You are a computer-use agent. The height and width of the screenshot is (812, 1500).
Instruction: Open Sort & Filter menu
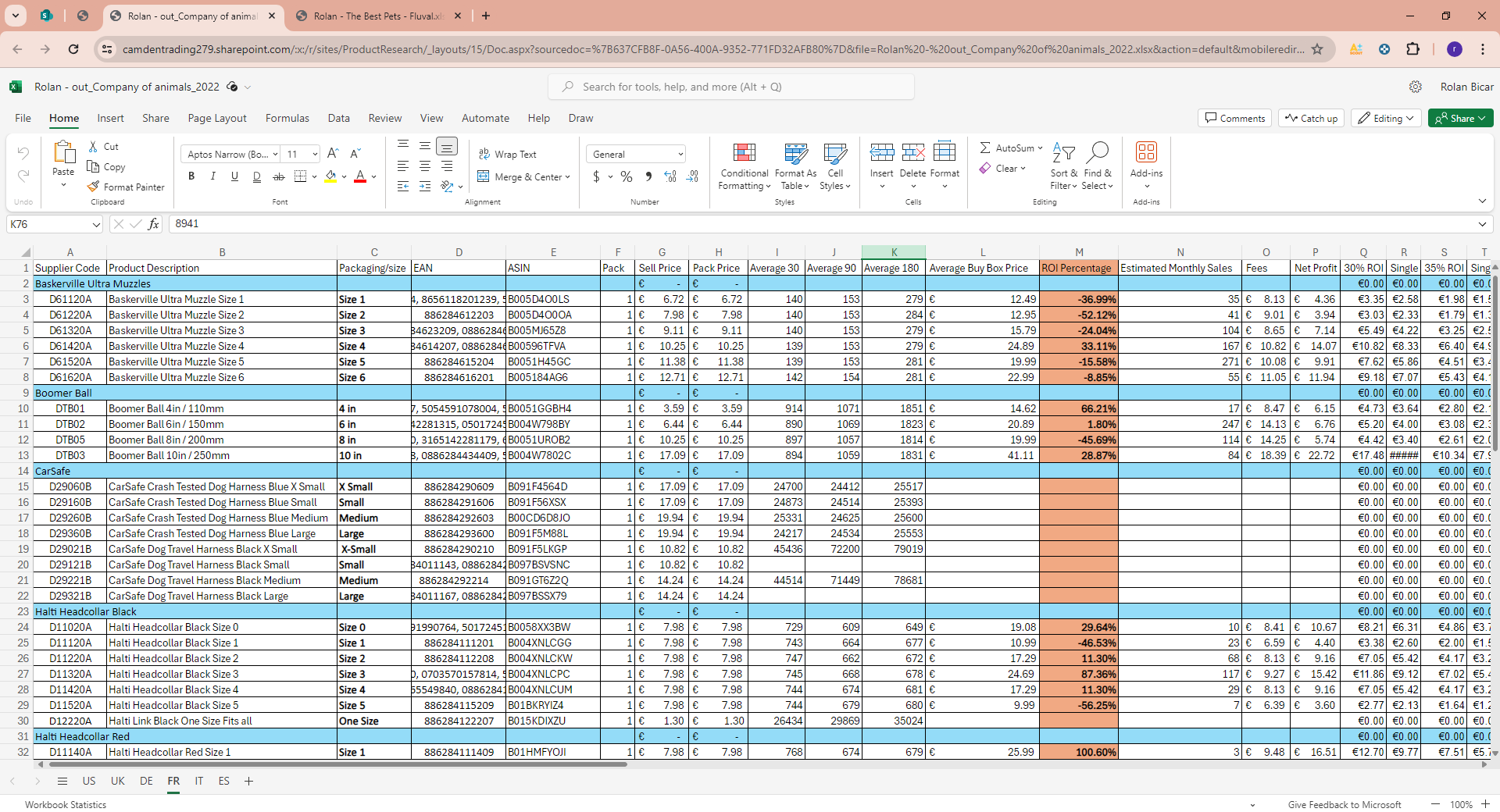tap(1063, 167)
